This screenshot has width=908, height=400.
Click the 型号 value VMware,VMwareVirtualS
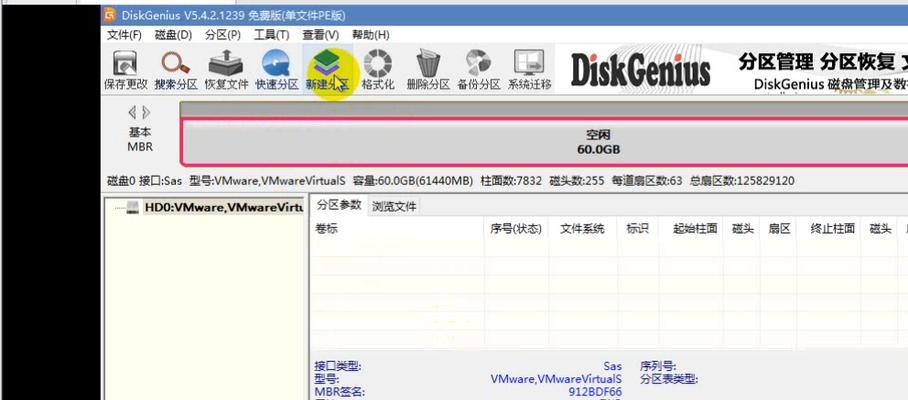(x=556, y=379)
